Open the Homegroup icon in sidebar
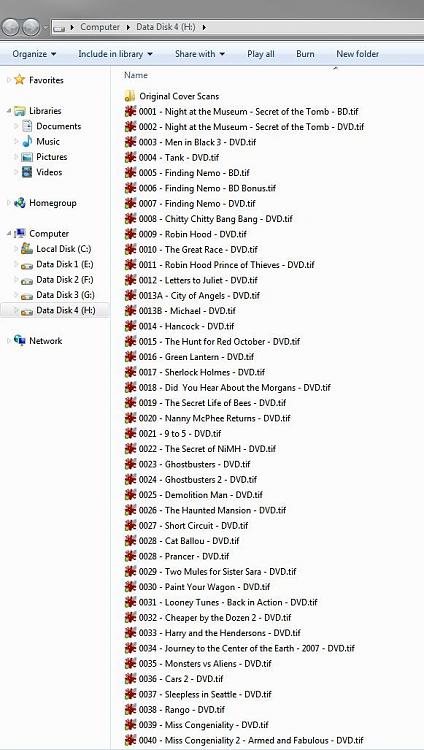The image size is (424, 750). click(20, 203)
